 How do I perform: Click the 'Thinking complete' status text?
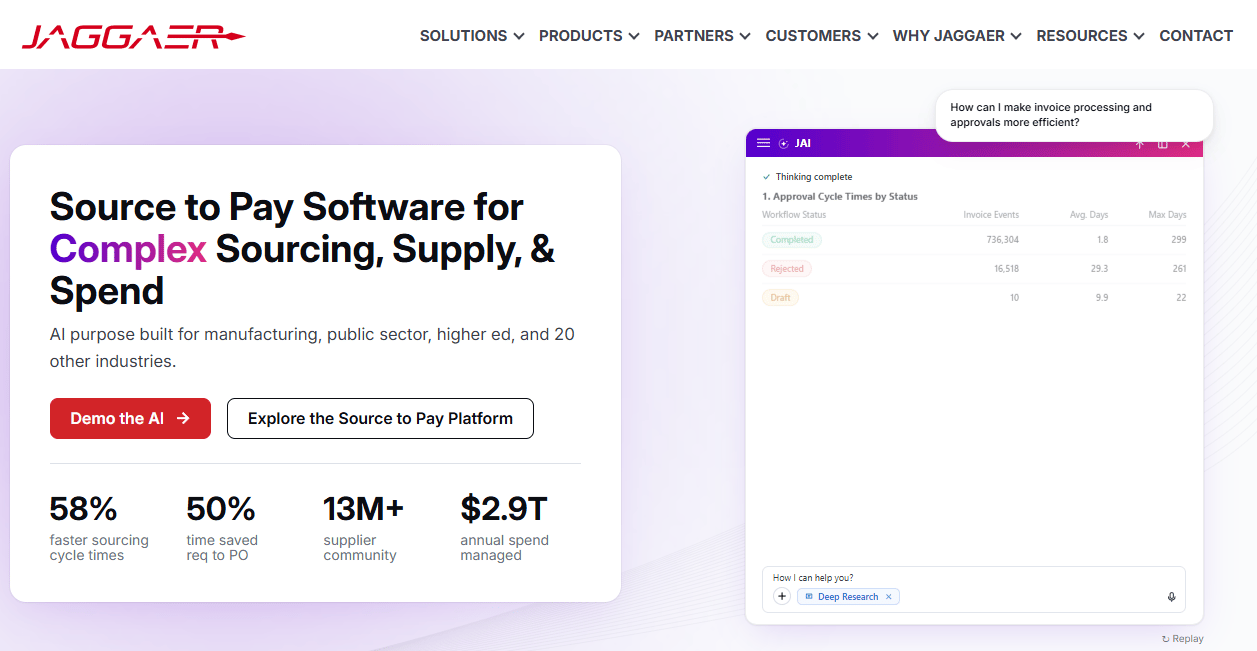click(x=814, y=177)
